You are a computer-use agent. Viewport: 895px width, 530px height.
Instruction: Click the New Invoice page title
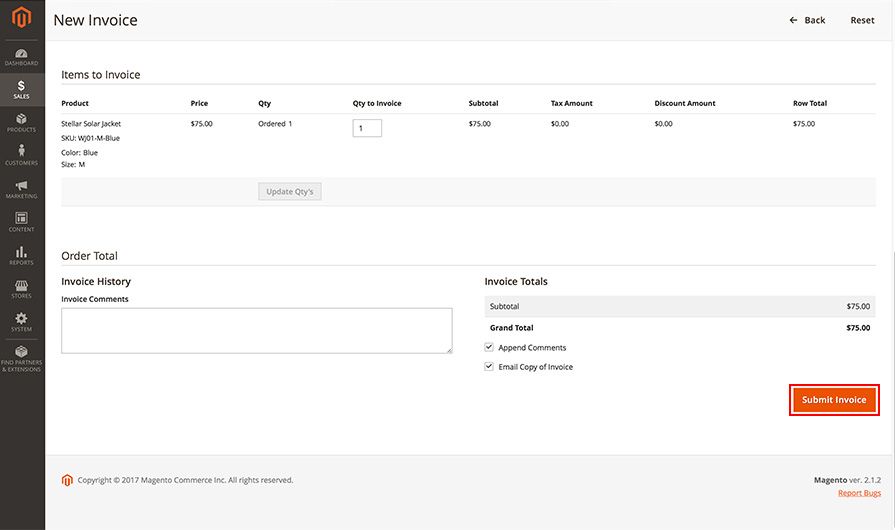95,20
